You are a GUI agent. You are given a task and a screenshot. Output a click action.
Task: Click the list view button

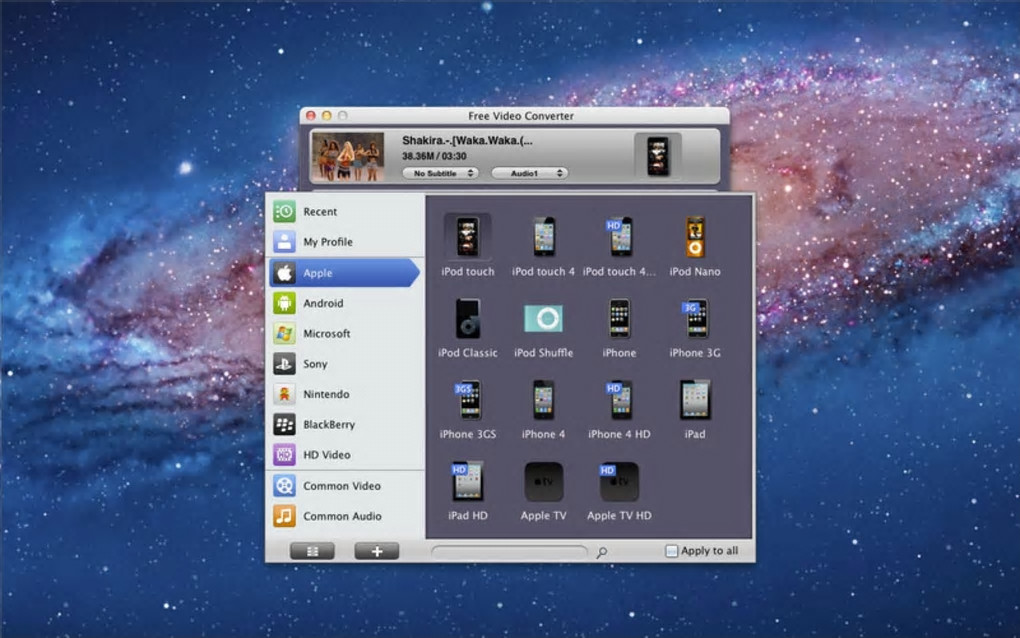[312, 551]
